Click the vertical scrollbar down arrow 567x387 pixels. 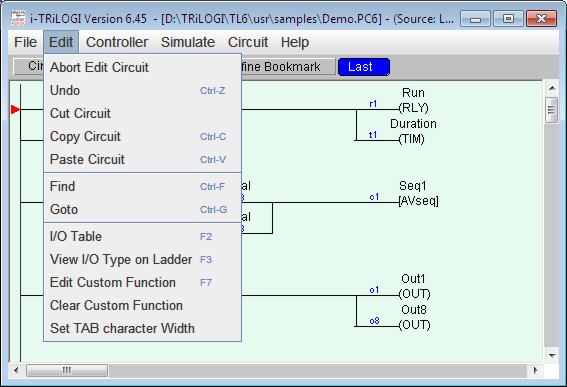coord(552,356)
